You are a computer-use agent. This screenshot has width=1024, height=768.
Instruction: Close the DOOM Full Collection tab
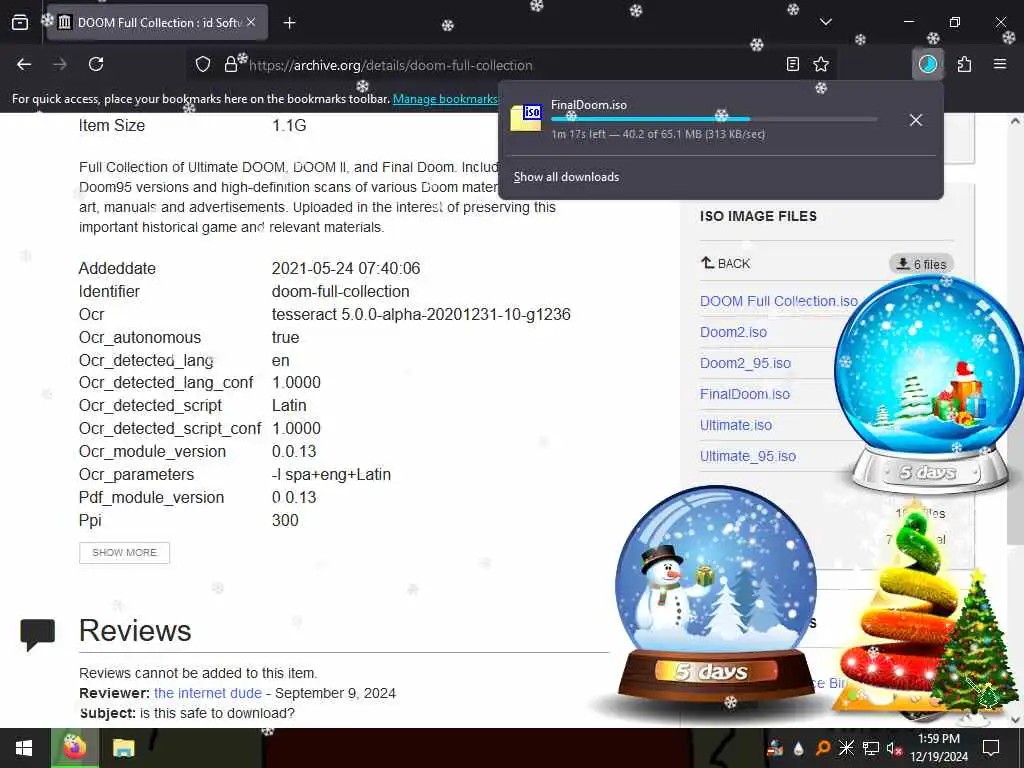pyautogui.click(x=251, y=22)
